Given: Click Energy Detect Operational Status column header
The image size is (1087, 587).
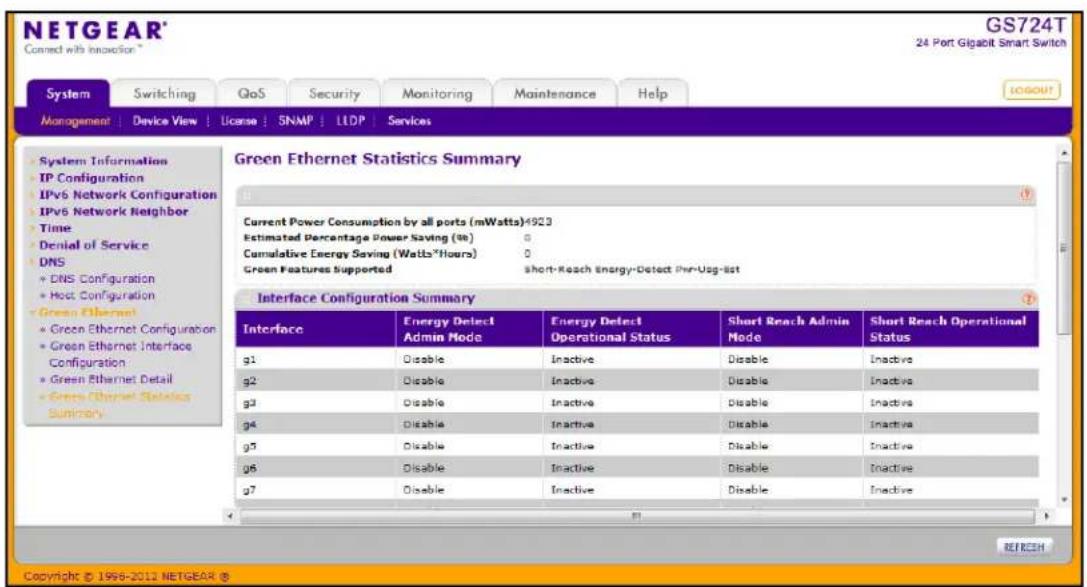Looking at the screenshot, I should click(x=632, y=329).
